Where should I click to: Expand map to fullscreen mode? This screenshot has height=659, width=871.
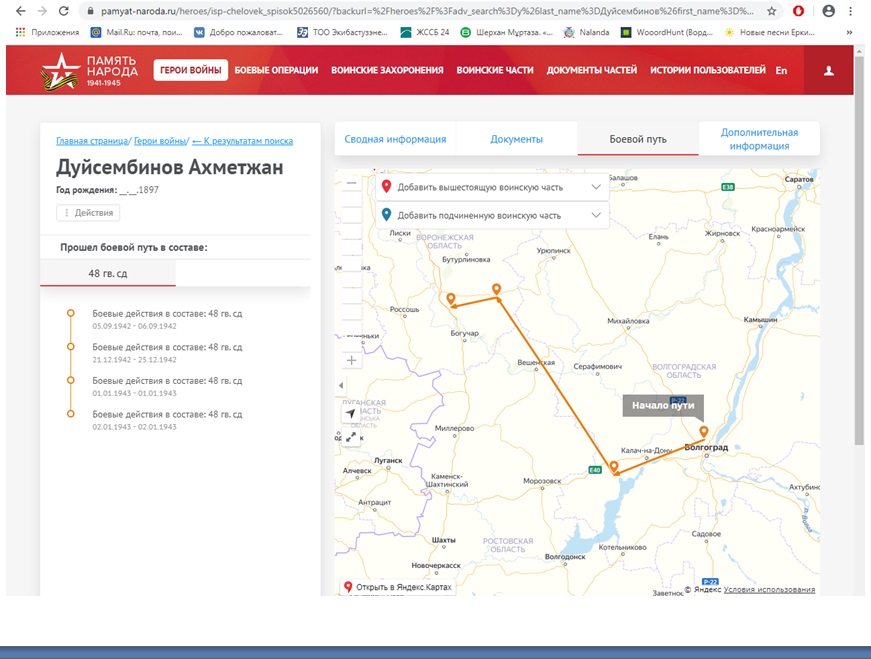tap(351, 437)
